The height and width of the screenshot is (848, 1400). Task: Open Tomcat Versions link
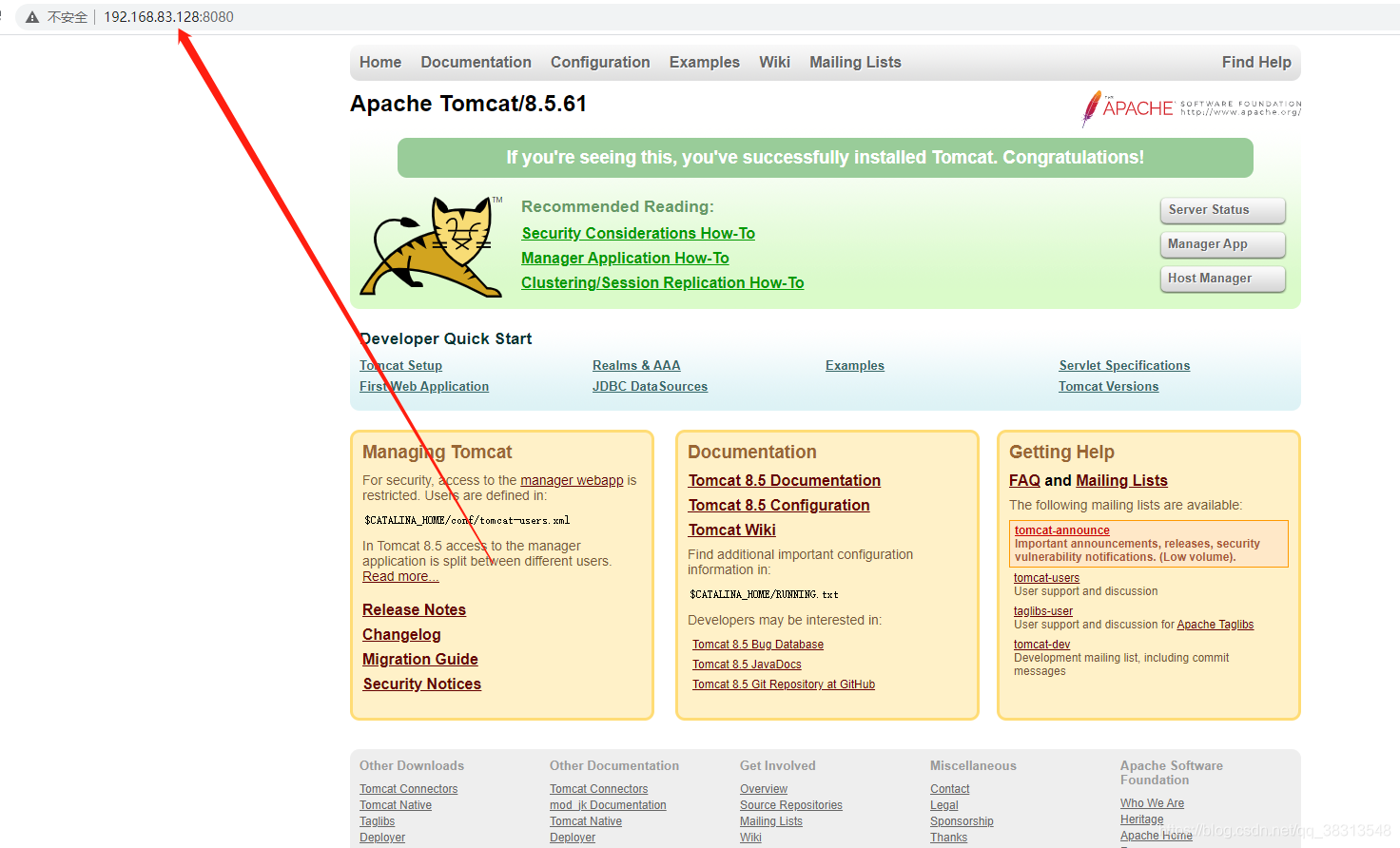1108,387
